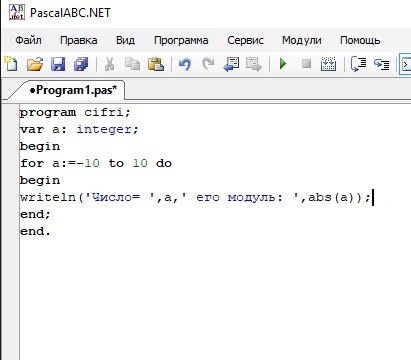This screenshot has width=411, height=360.
Task: Run the program with the green play button
Action: 283,63
